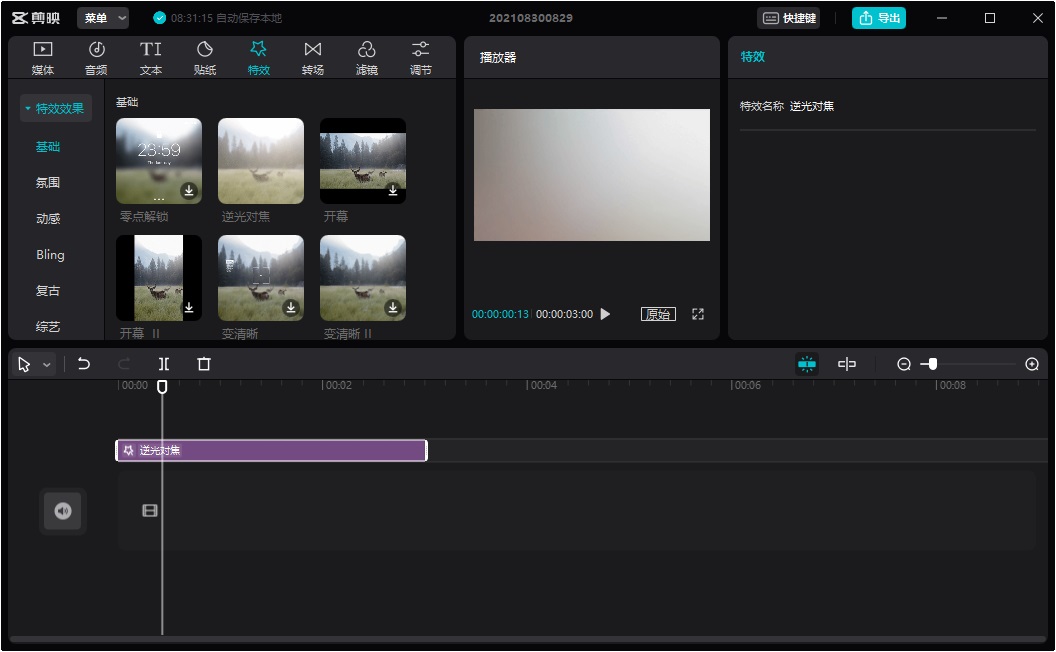Image resolution: width=1056 pixels, height=652 pixels.
Task: Open fullscreen preview in player
Action: point(698,314)
